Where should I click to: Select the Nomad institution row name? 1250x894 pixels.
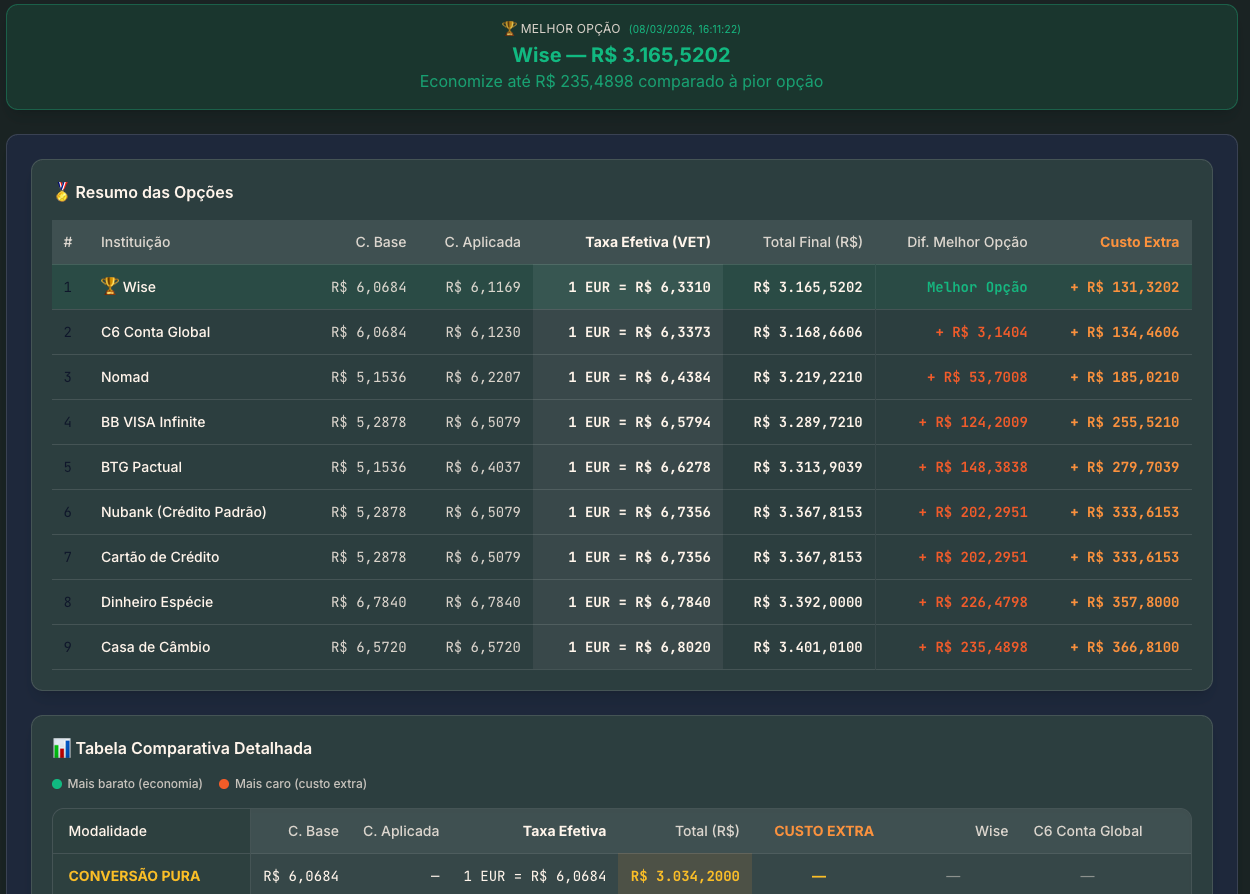pyautogui.click(x=125, y=377)
